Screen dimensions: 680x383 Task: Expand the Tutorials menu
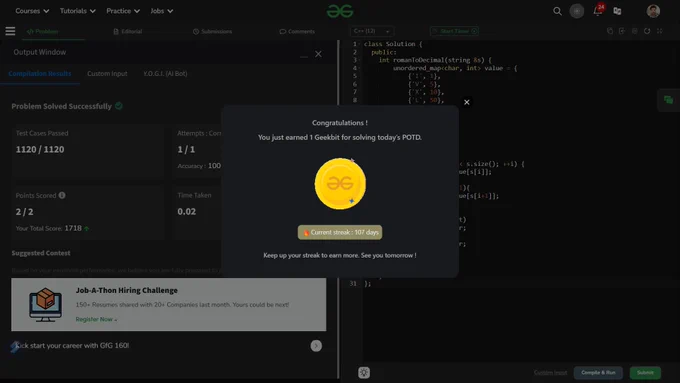[78, 11]
